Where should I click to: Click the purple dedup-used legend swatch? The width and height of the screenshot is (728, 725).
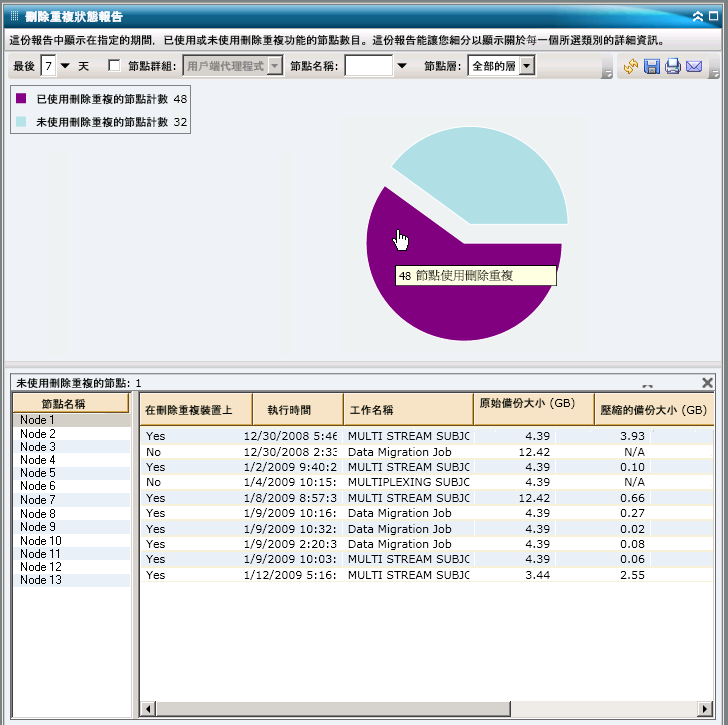pos(21,98)
